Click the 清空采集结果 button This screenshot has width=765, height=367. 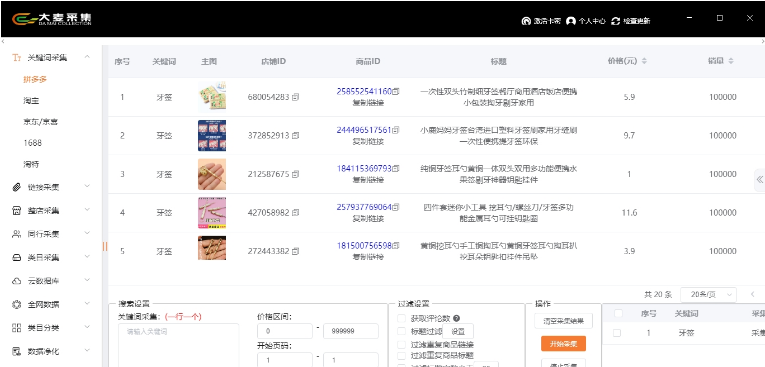point(564,321)
